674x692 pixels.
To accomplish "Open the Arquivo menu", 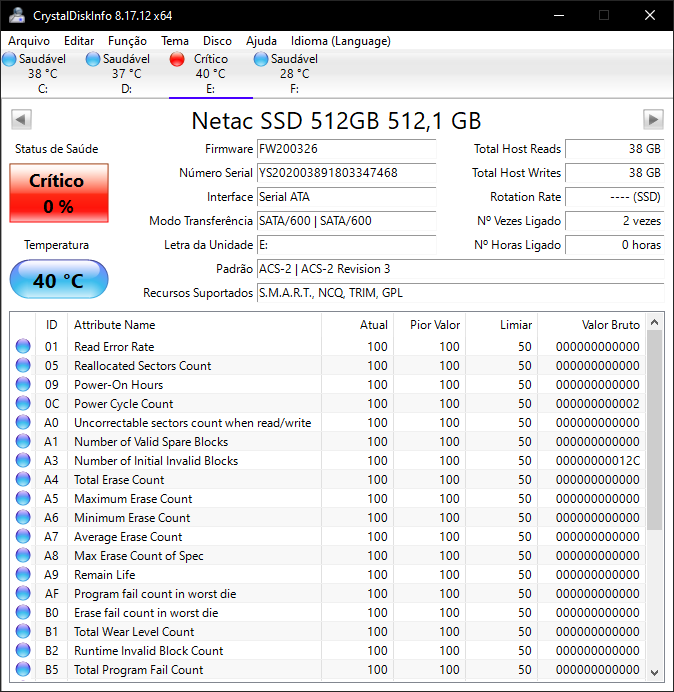I will (29, 41).
